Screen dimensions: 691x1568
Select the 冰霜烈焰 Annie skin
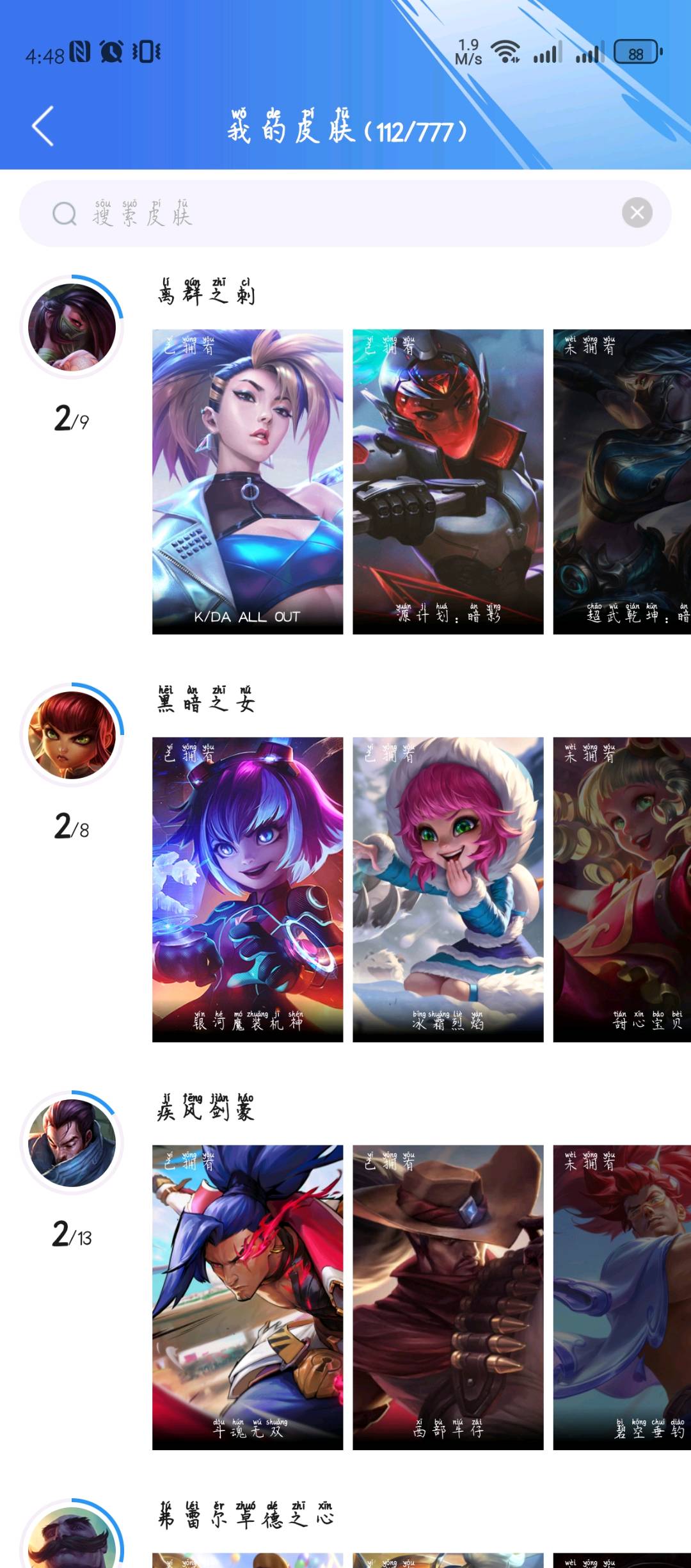click(x=448, y=890)
